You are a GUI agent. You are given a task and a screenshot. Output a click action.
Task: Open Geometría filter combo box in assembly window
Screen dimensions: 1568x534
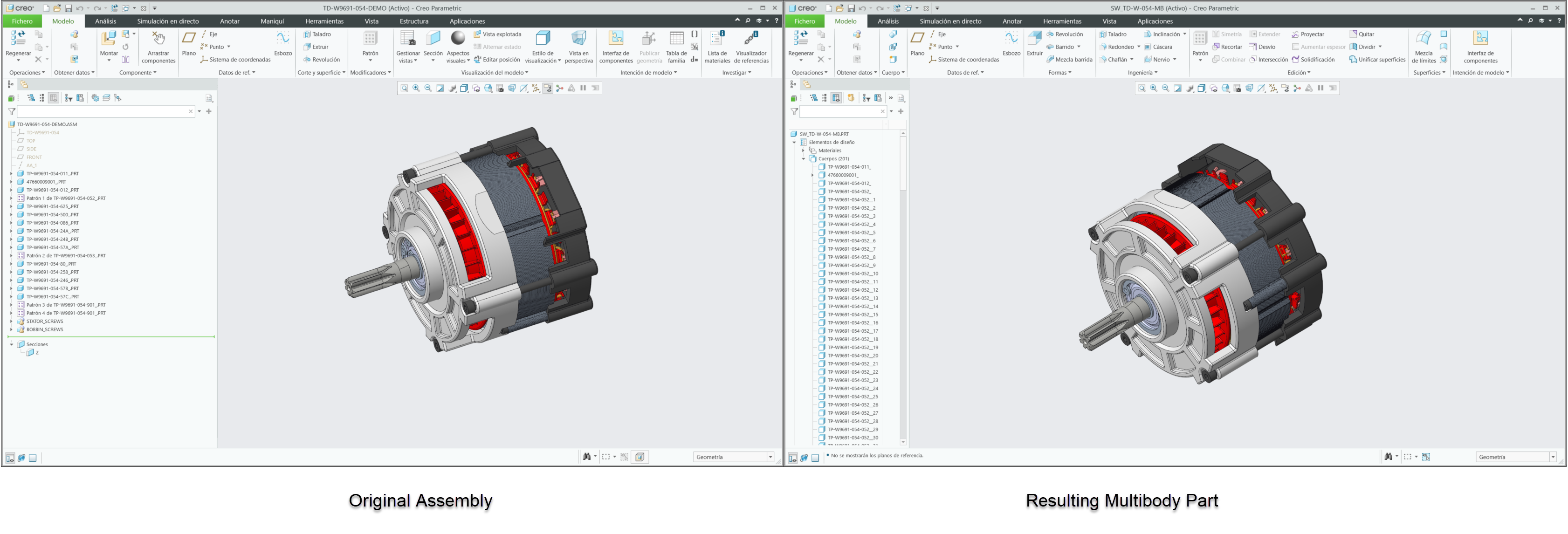(734, 457)
